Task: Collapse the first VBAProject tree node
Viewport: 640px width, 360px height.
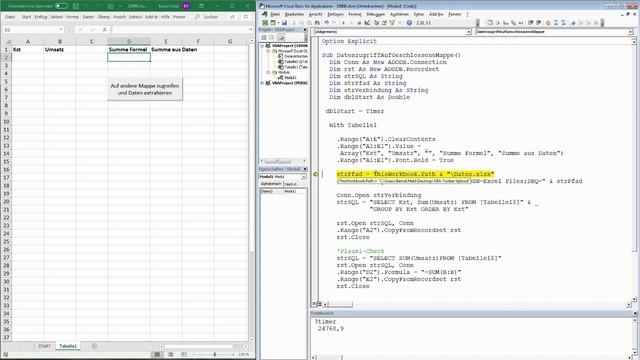Action: (262, 46)
